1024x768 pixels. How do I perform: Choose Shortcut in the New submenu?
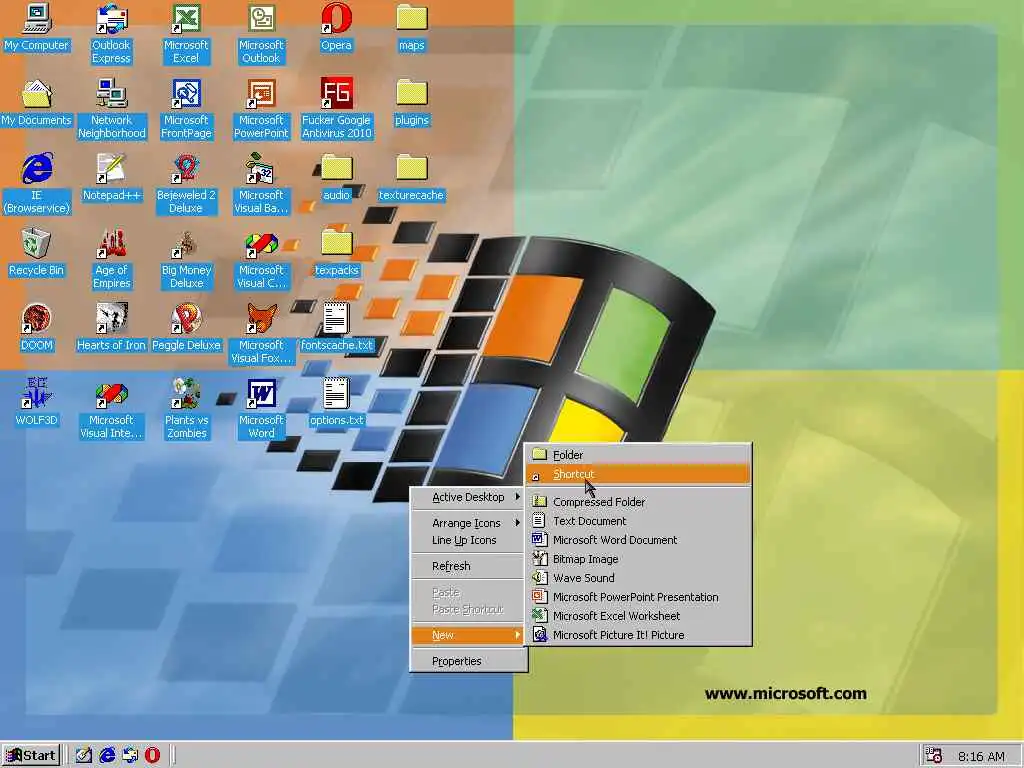638,474
